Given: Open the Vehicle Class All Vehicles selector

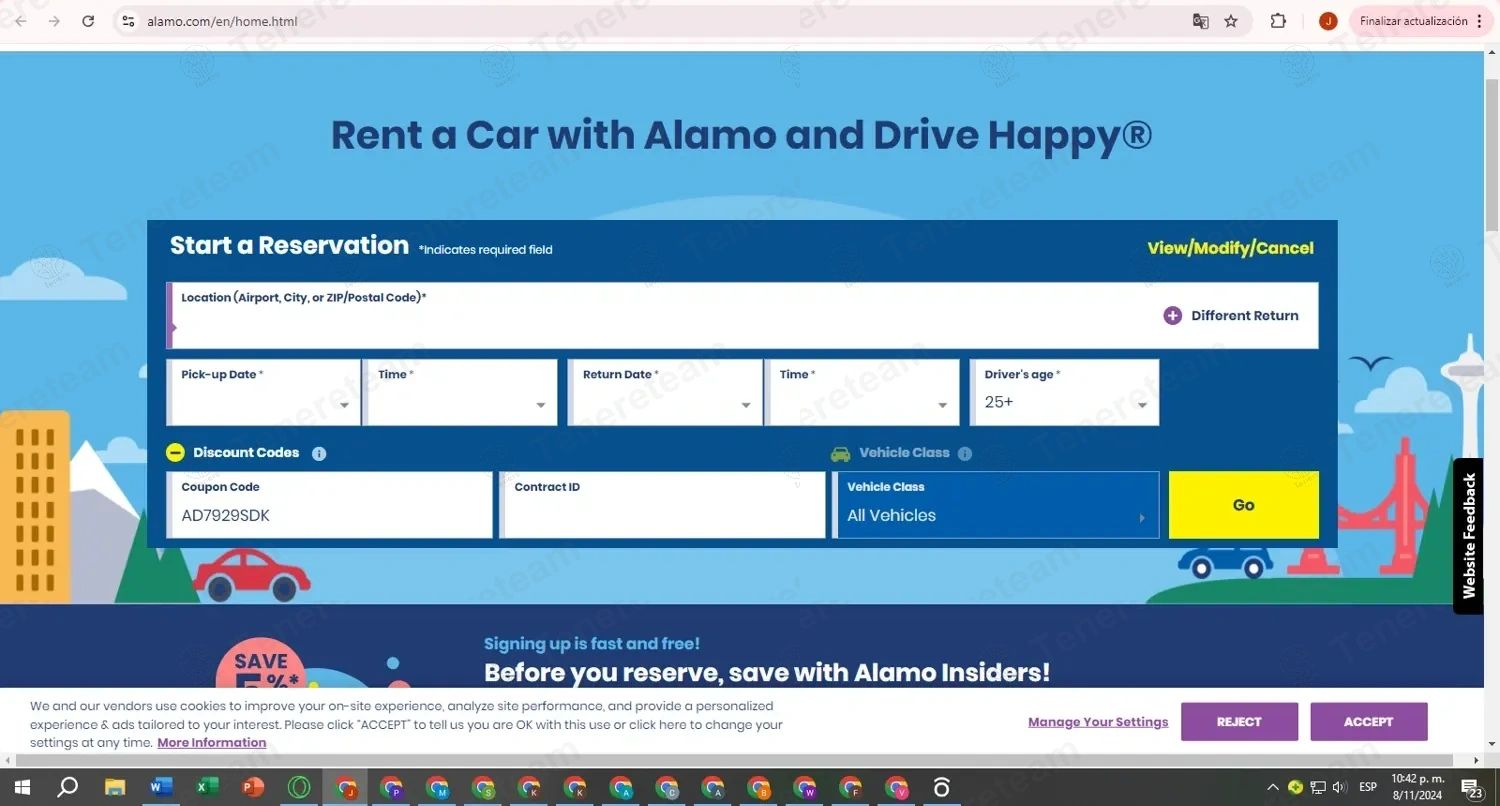Looking at the screenshot, I should click(996, 505).
